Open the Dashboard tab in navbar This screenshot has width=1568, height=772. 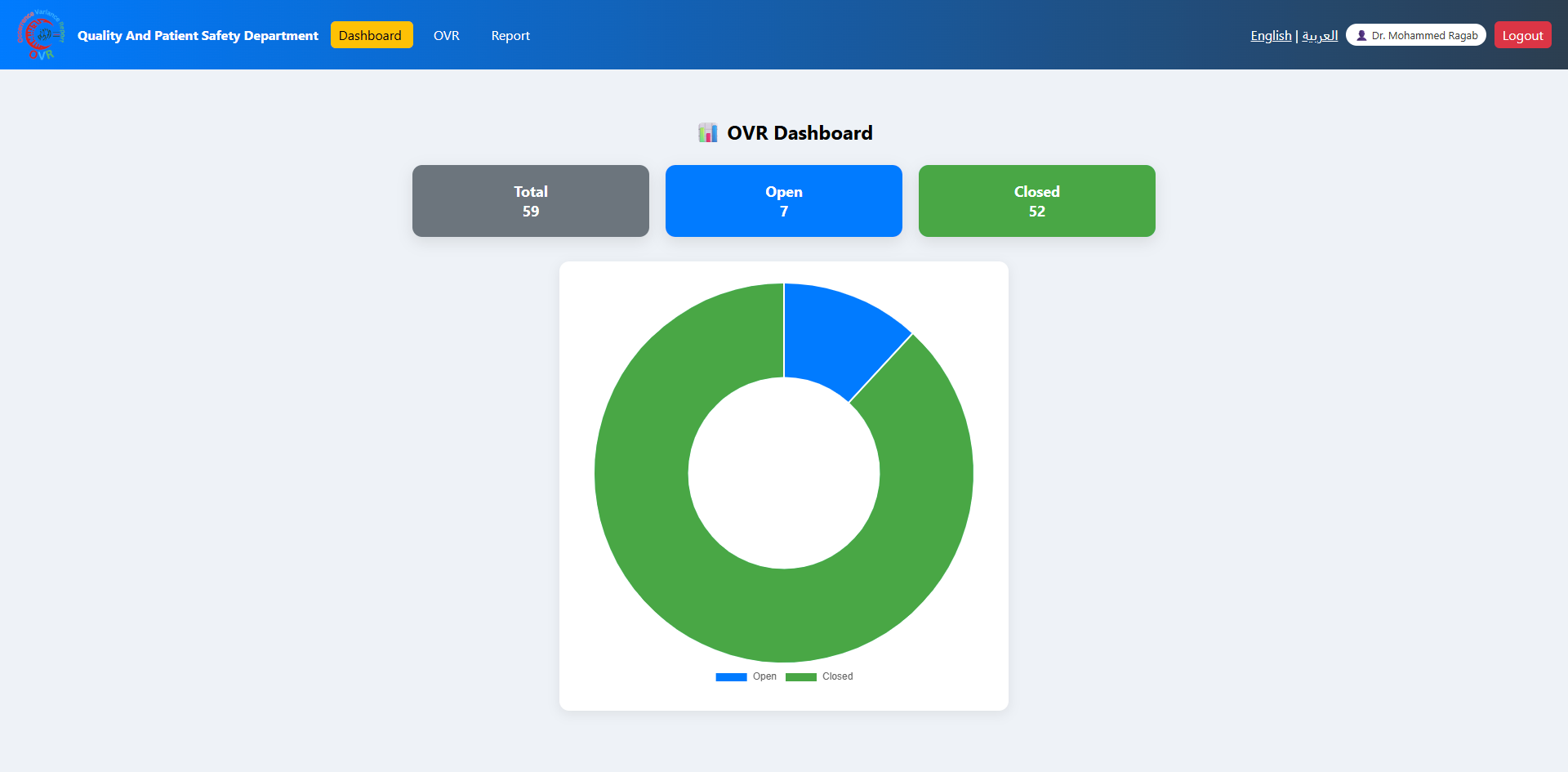pyautogui.click(x=372, y=35)
